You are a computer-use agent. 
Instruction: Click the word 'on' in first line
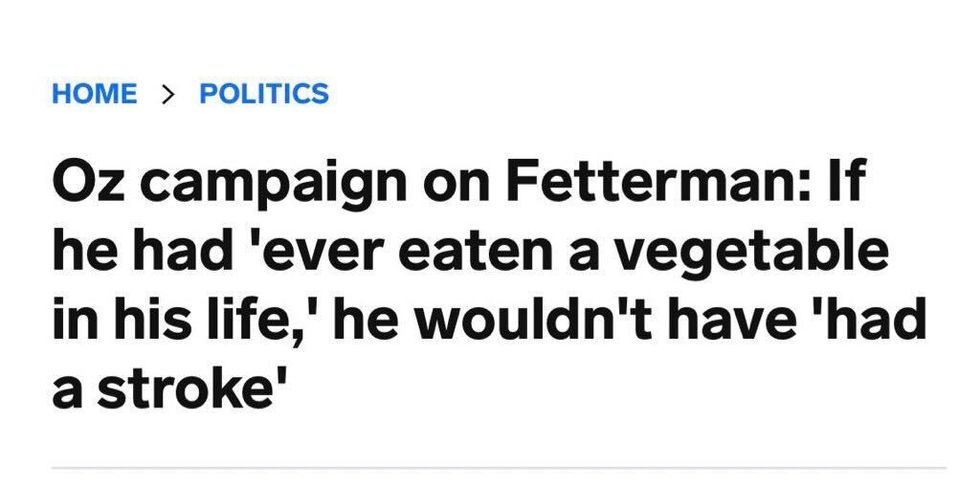tap(441, 186)
